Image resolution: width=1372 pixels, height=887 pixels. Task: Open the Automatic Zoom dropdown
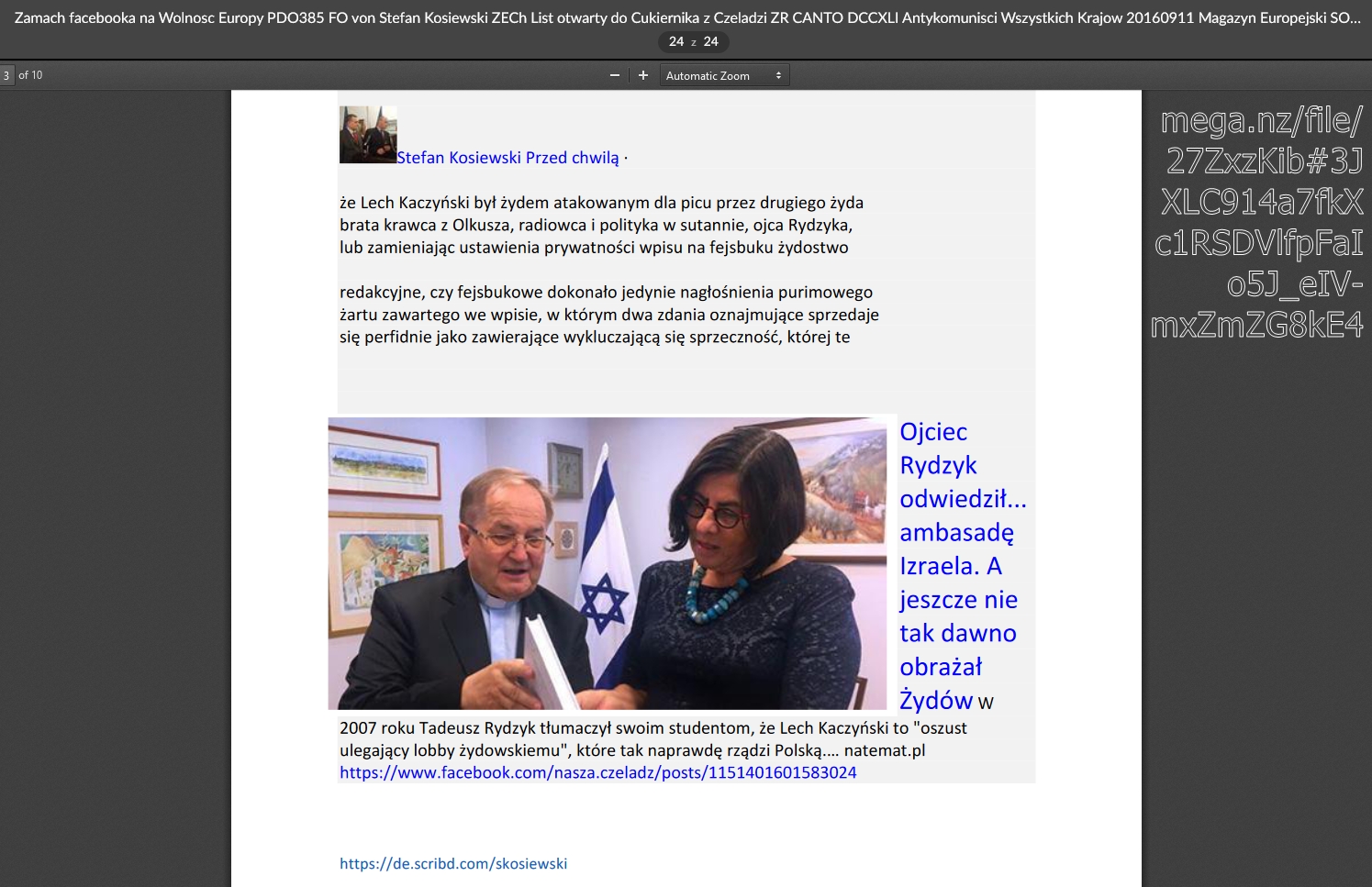tap(724, 75)
